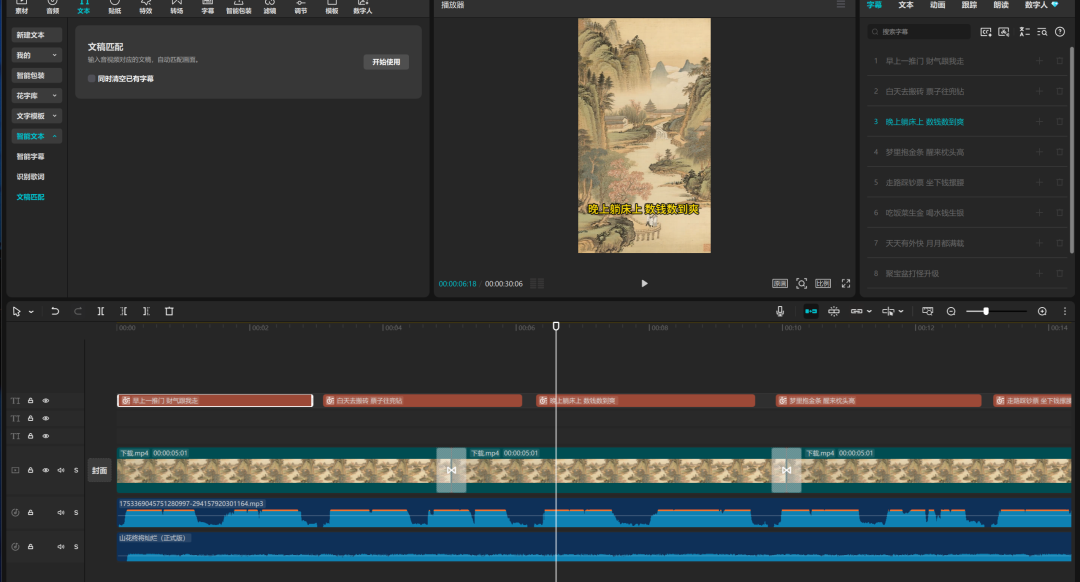
Task: Switch to the 贴纸 tab
Action: (x=114, y=7)
